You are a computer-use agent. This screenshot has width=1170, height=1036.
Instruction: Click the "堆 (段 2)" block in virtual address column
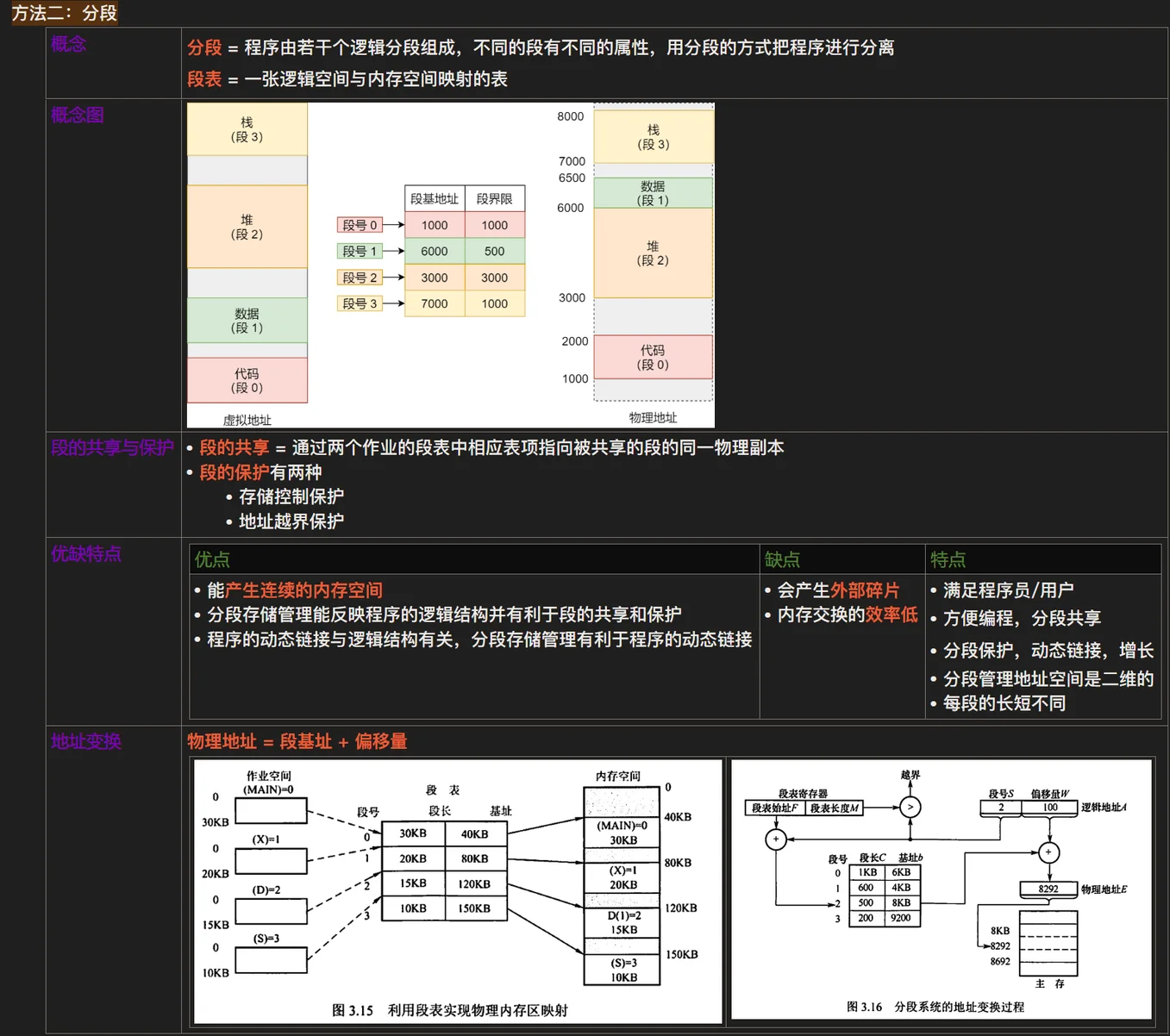(247, 227)
